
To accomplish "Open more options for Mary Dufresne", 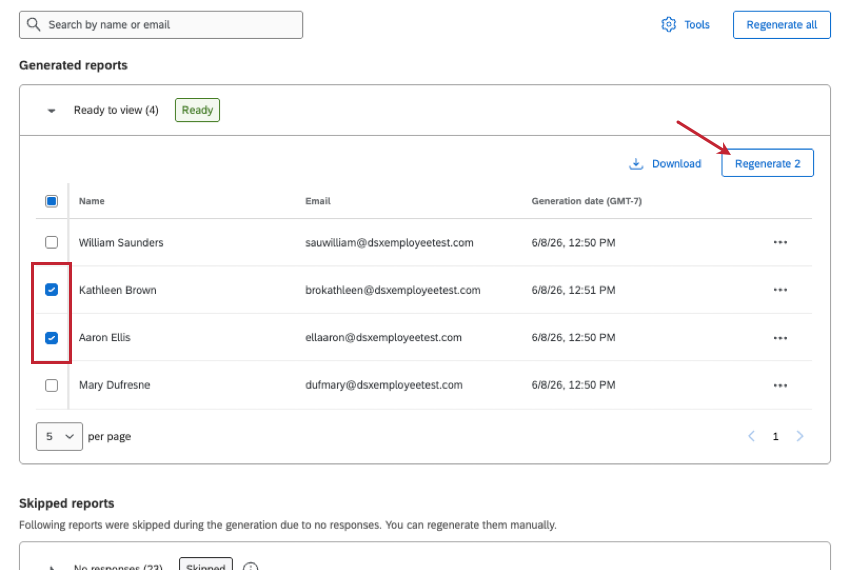I will tap(780, 386).
